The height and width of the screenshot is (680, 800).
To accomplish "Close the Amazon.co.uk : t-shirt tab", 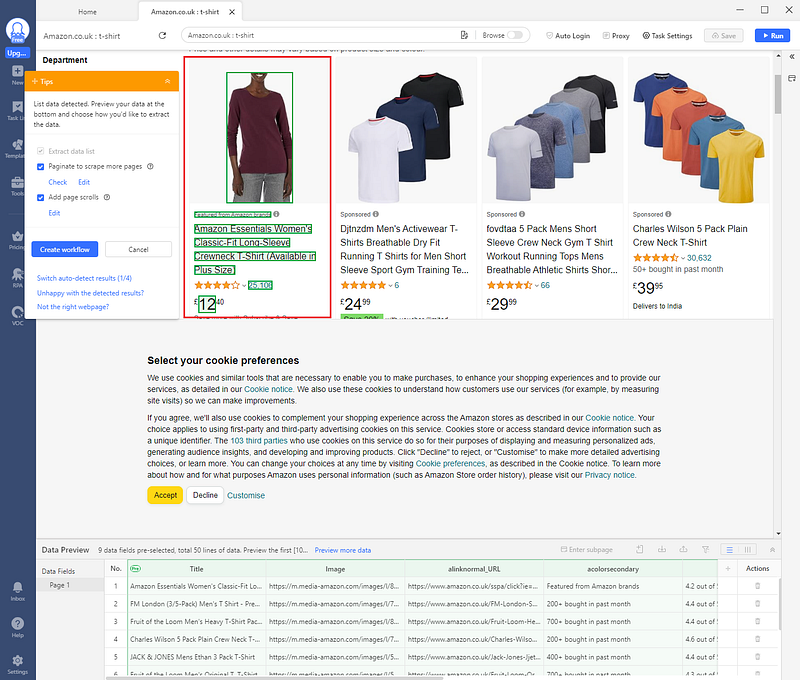I will pyautogui.click(x=232, y=12).
